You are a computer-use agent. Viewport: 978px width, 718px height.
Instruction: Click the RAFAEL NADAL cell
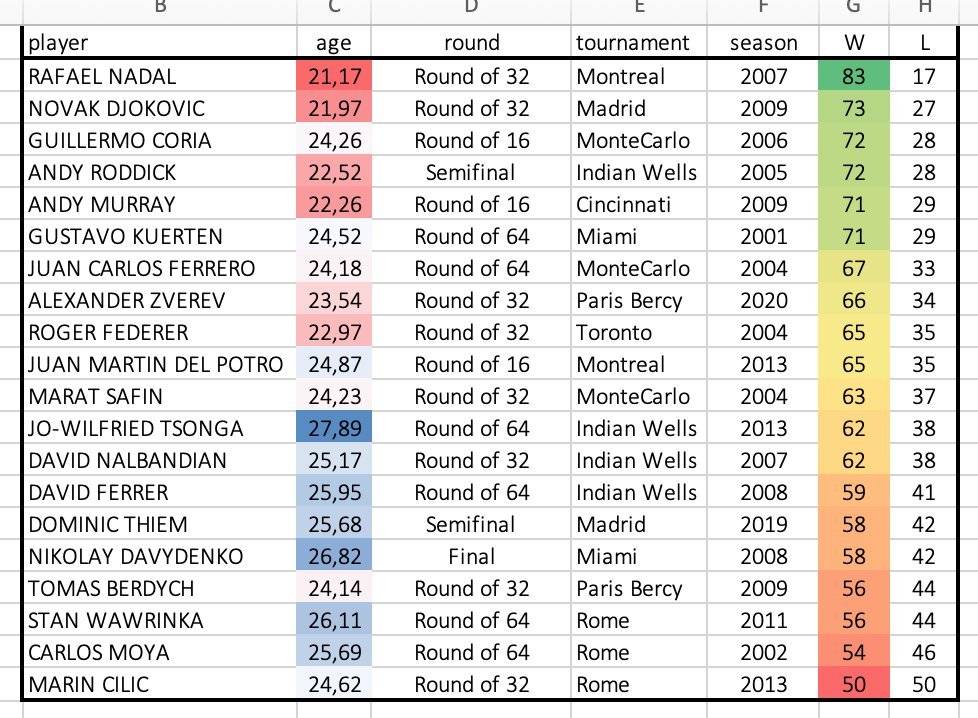[160, 76]
